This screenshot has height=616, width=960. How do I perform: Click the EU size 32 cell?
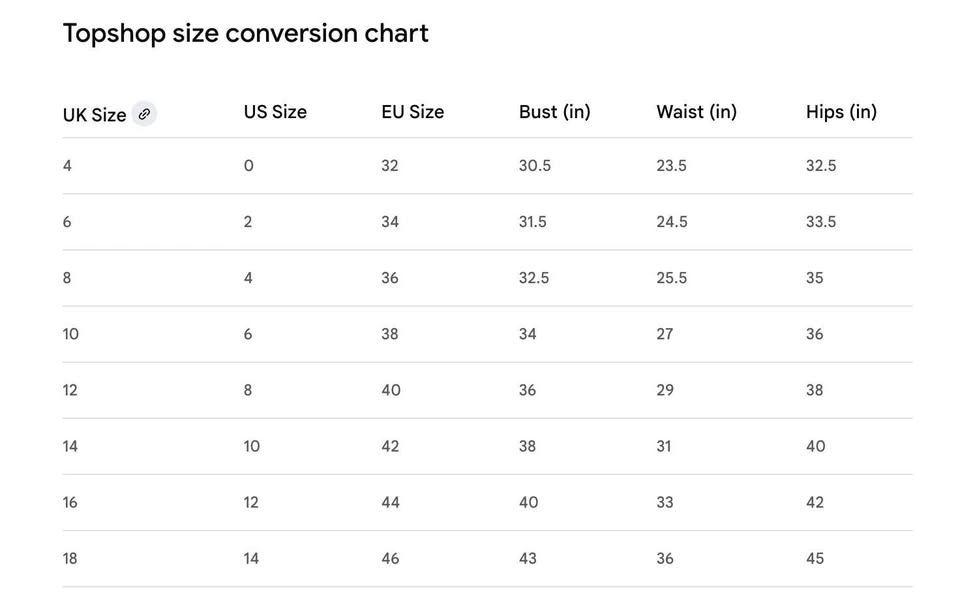[390, 166]
